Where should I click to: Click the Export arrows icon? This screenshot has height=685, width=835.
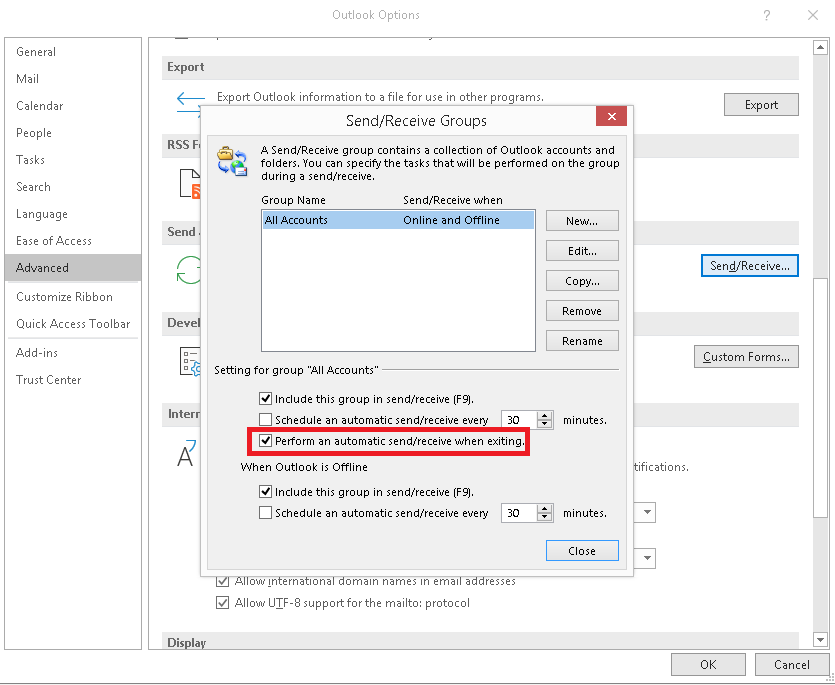[x=190, y=102]
